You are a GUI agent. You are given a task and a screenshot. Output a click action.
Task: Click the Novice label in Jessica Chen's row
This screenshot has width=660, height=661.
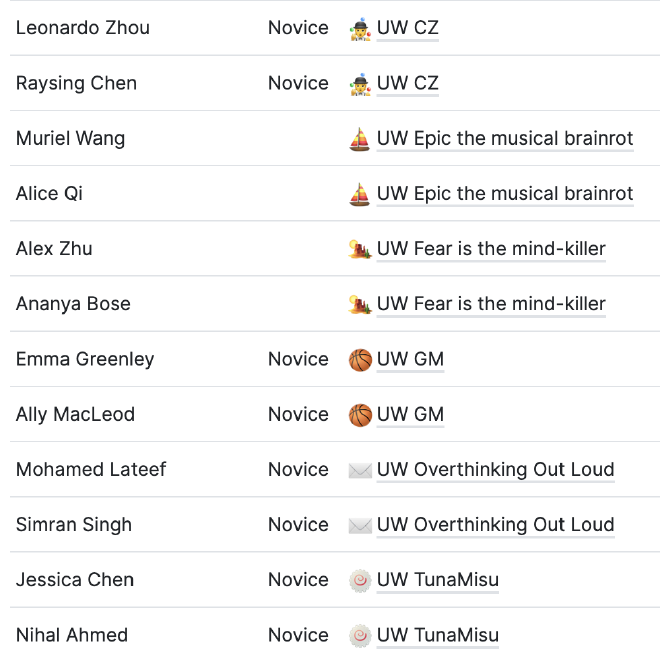[298, 580]
